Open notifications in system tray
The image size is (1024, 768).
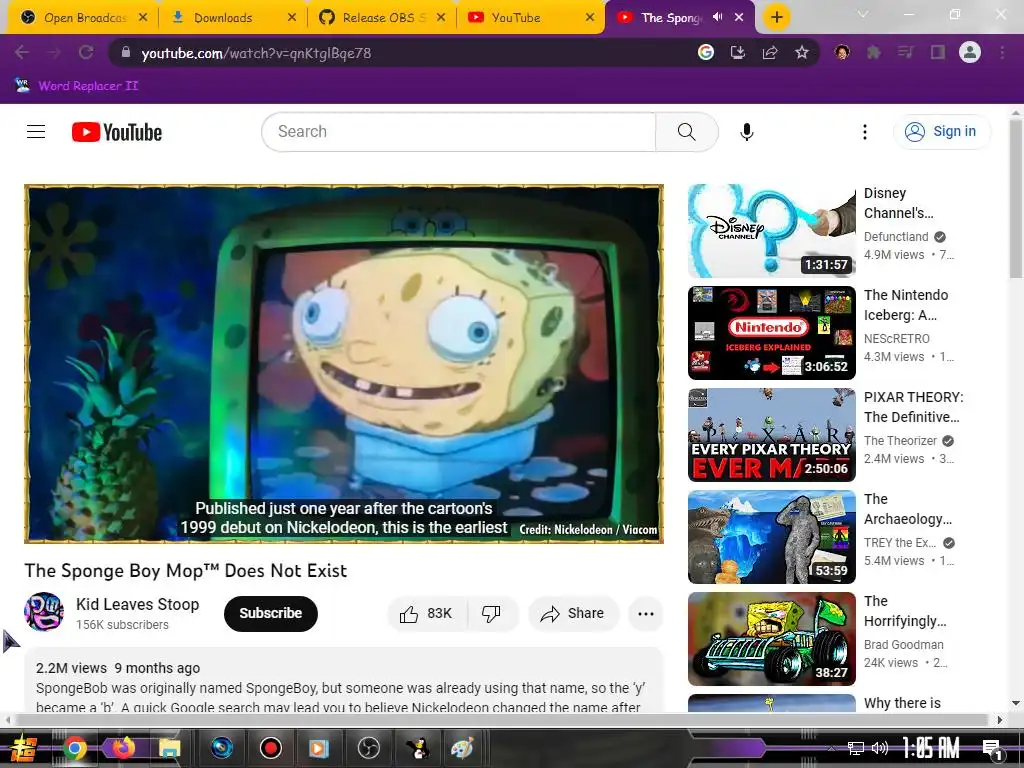point(993,749)
